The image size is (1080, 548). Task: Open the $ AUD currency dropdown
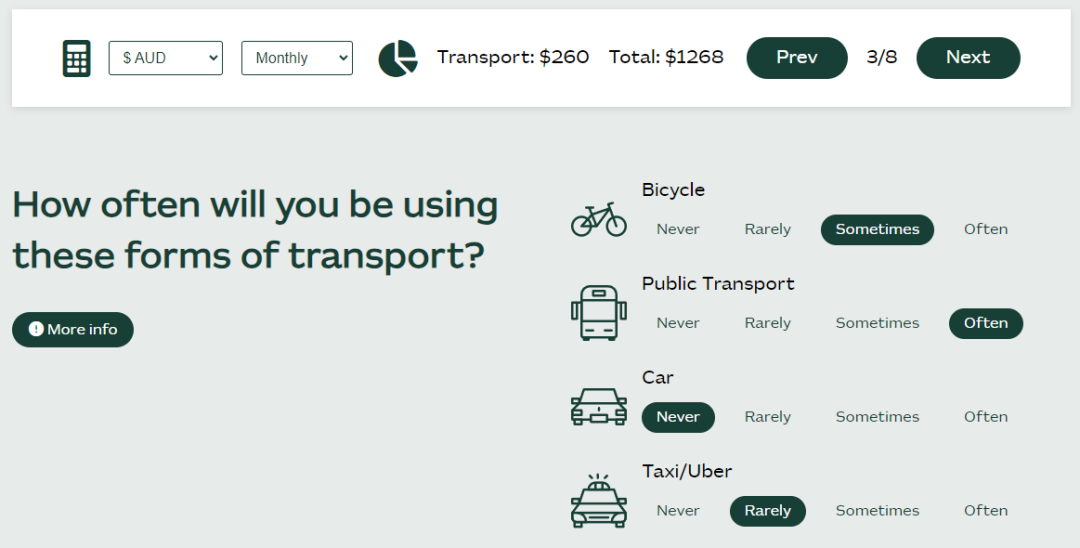[165, 58]
